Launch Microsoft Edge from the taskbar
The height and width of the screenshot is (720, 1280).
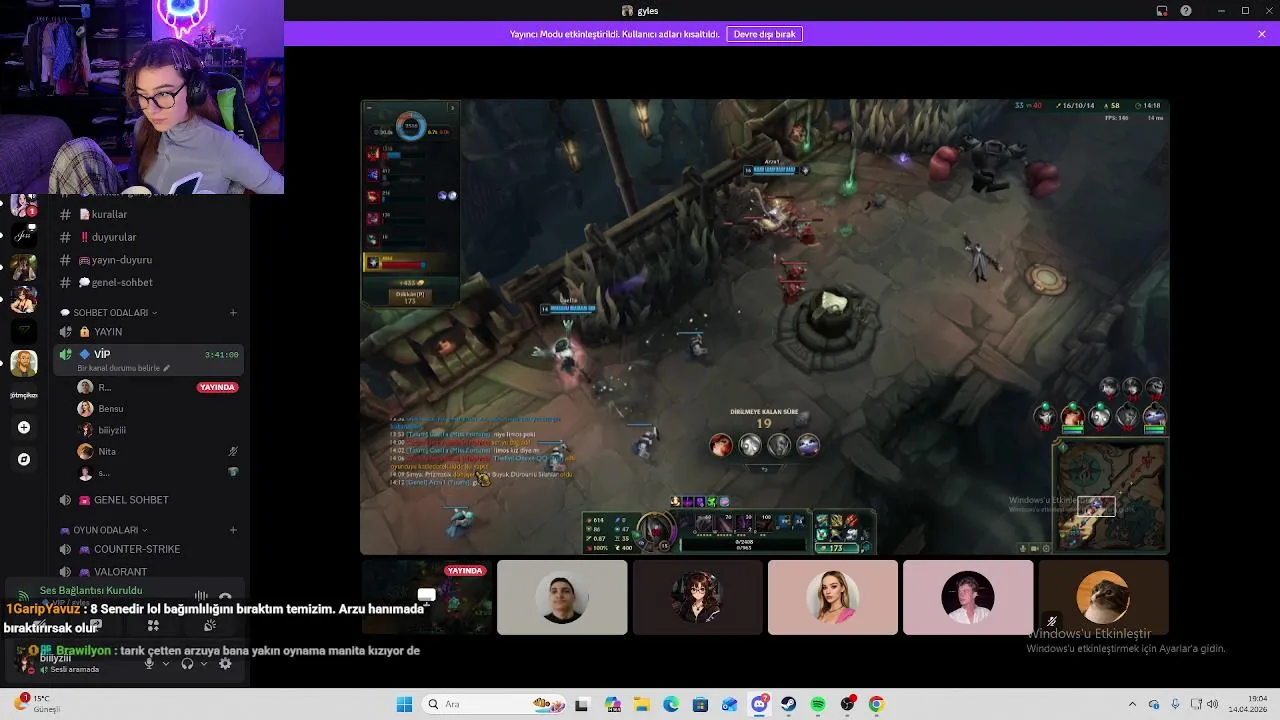670,704
